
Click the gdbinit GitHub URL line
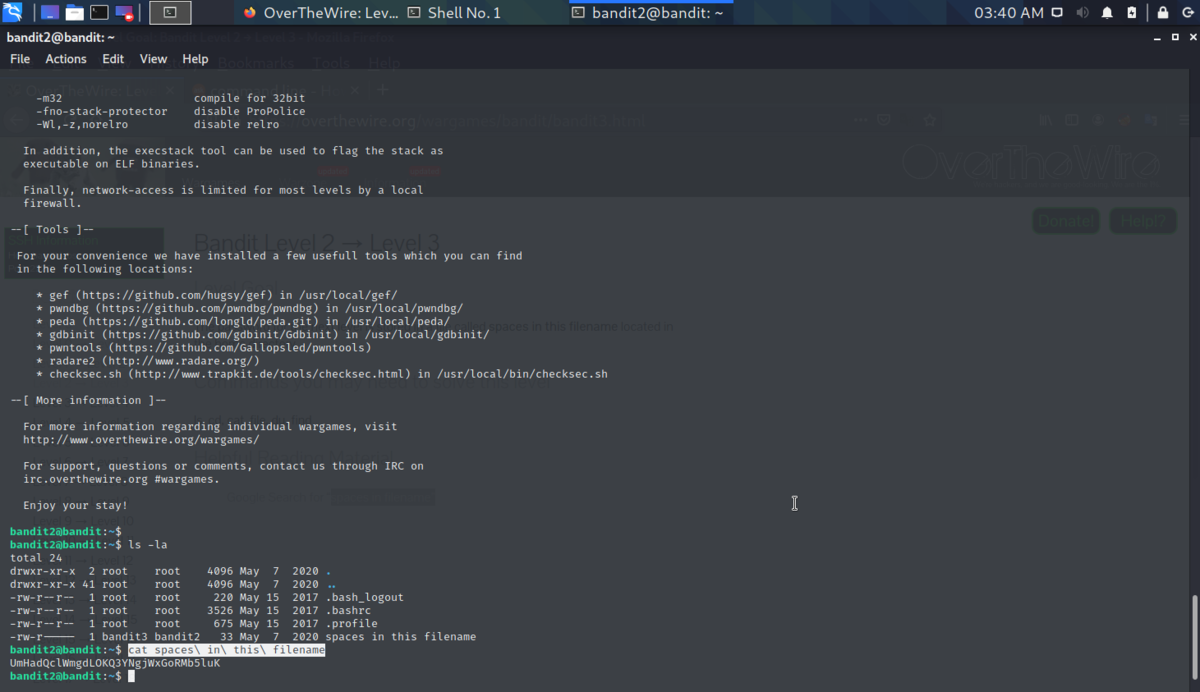point(262,335)
